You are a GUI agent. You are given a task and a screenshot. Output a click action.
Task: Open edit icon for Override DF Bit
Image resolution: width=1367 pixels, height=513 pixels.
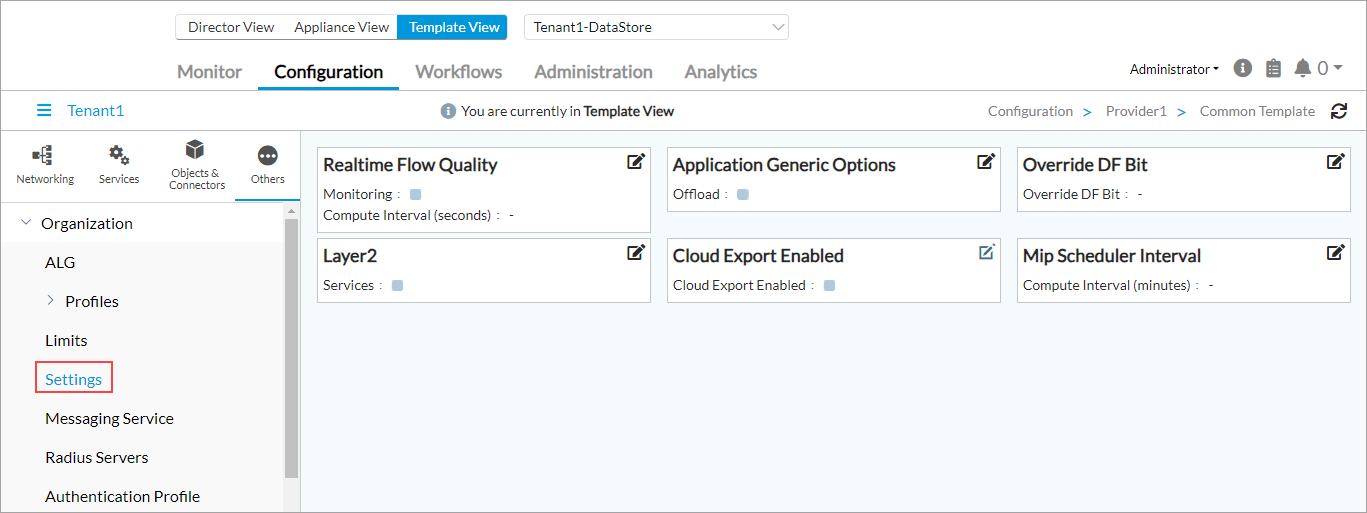1335,162
